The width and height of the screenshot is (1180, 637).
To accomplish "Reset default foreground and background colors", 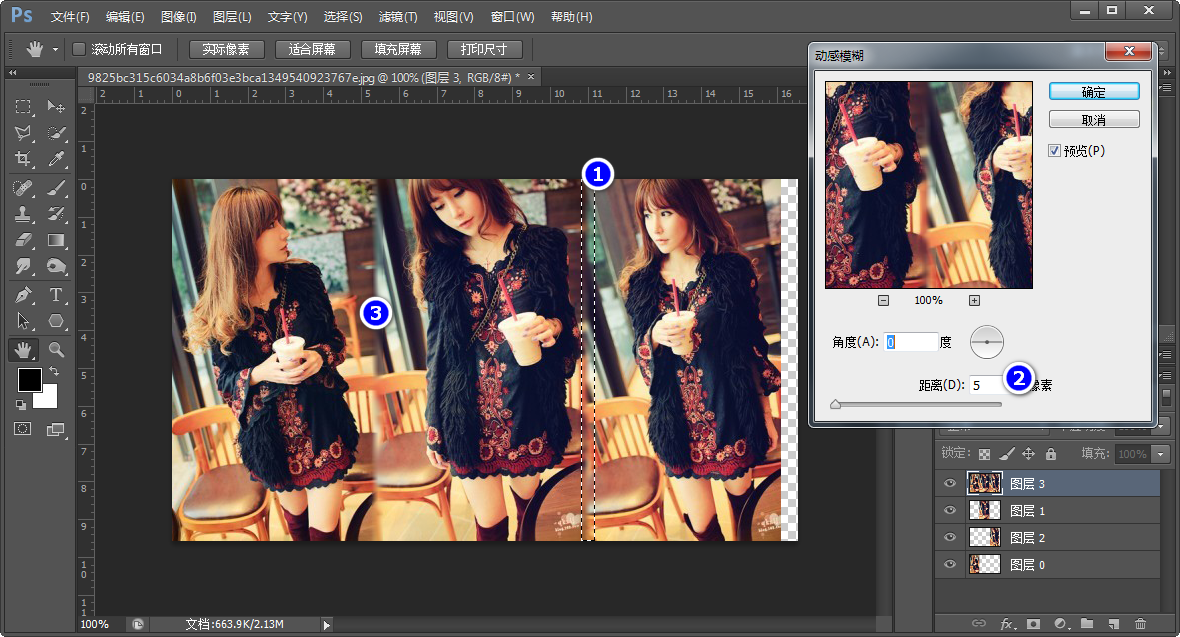I will (x=21, y=405).
